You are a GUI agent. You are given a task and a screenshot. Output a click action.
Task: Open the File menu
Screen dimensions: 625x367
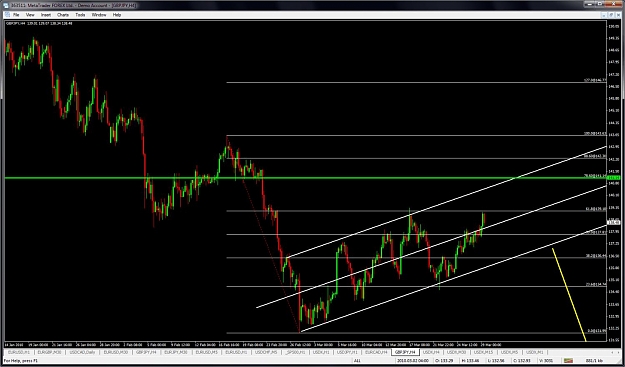[x=16, y=15]
